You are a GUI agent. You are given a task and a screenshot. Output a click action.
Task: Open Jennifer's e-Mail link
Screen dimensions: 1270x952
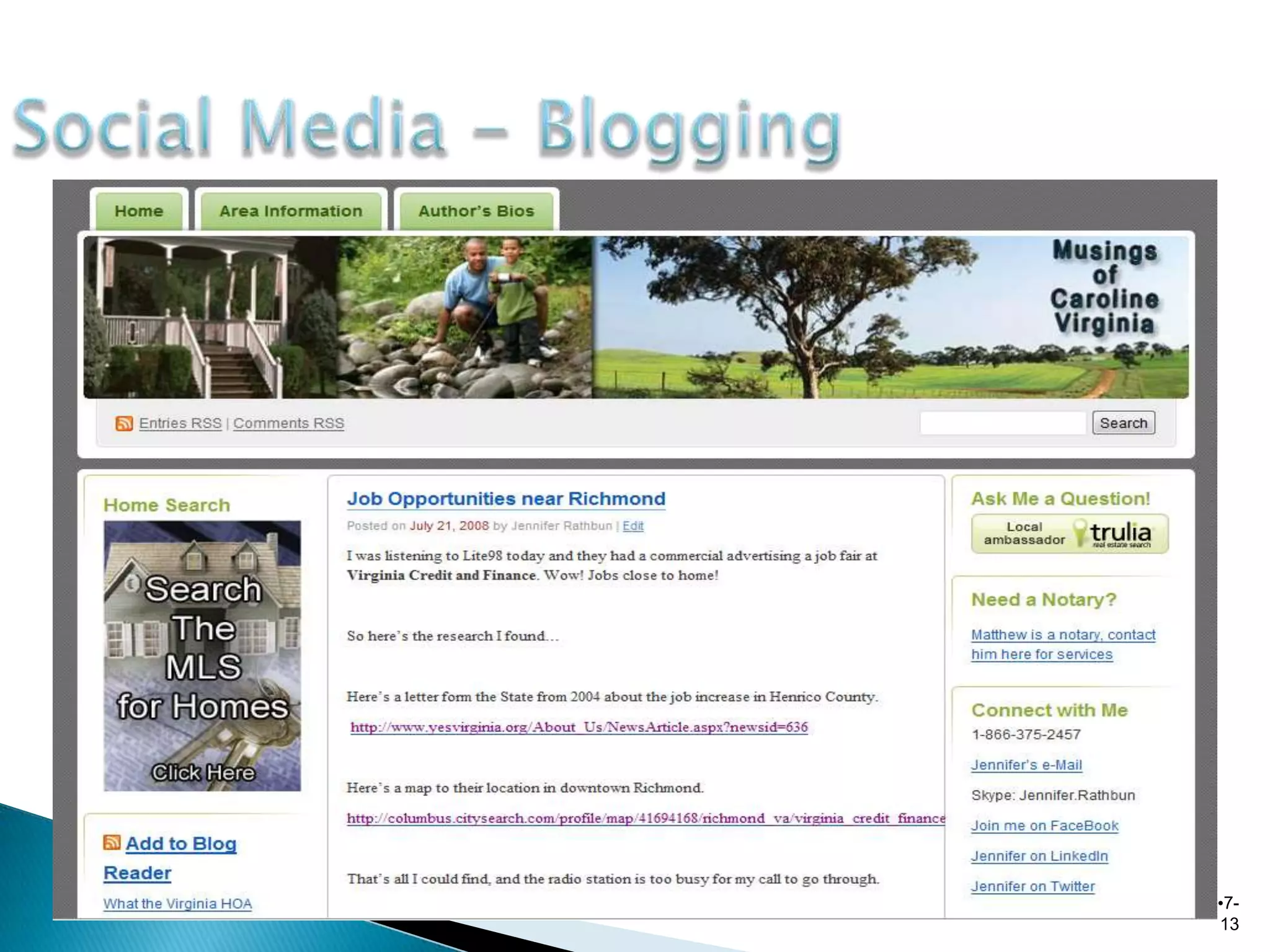click(1026, 765)
